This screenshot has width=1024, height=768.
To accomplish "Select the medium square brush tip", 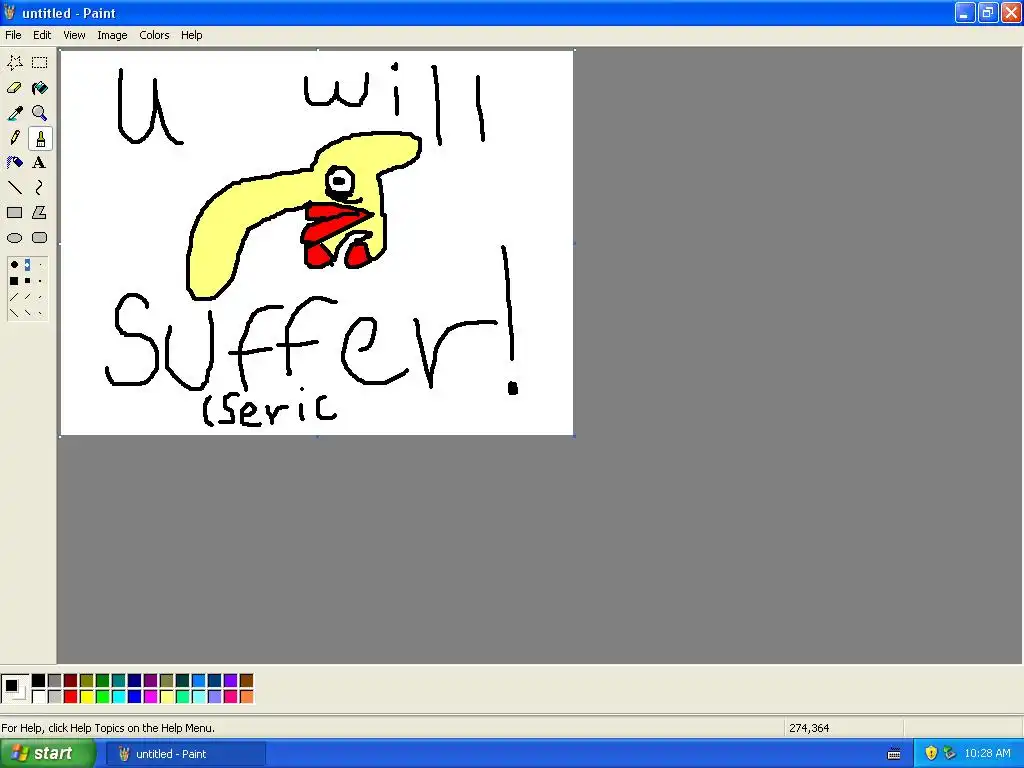I will click(x=27, y=281).
